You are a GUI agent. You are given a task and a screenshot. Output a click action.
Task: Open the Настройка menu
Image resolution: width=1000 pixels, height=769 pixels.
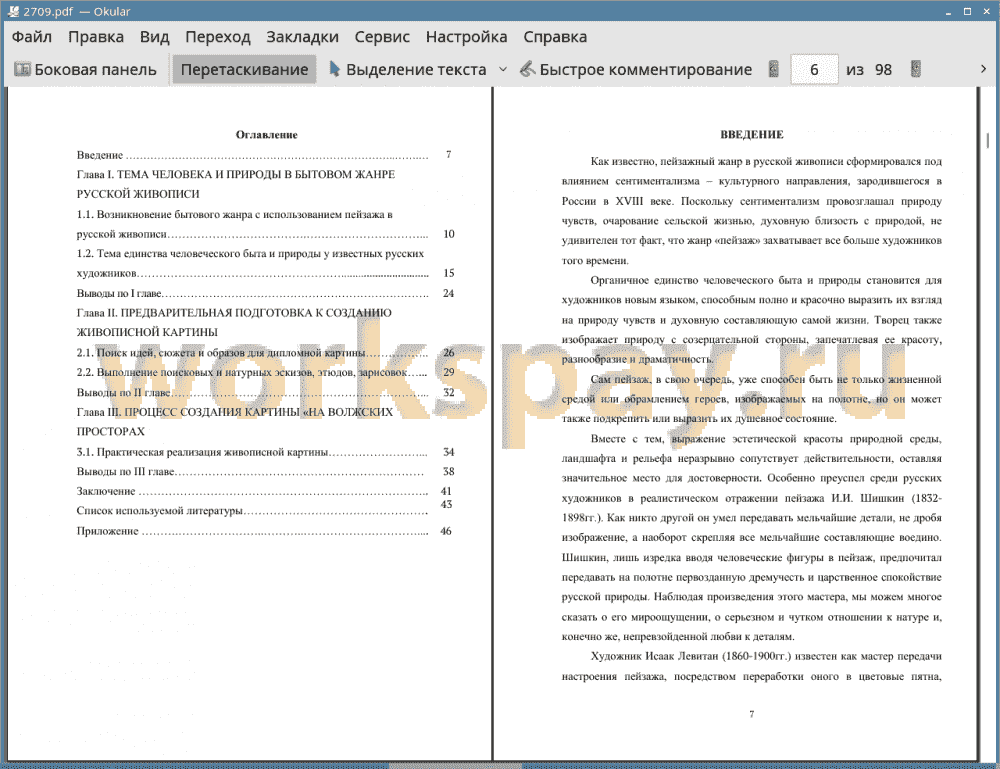[x=466, y=37]
